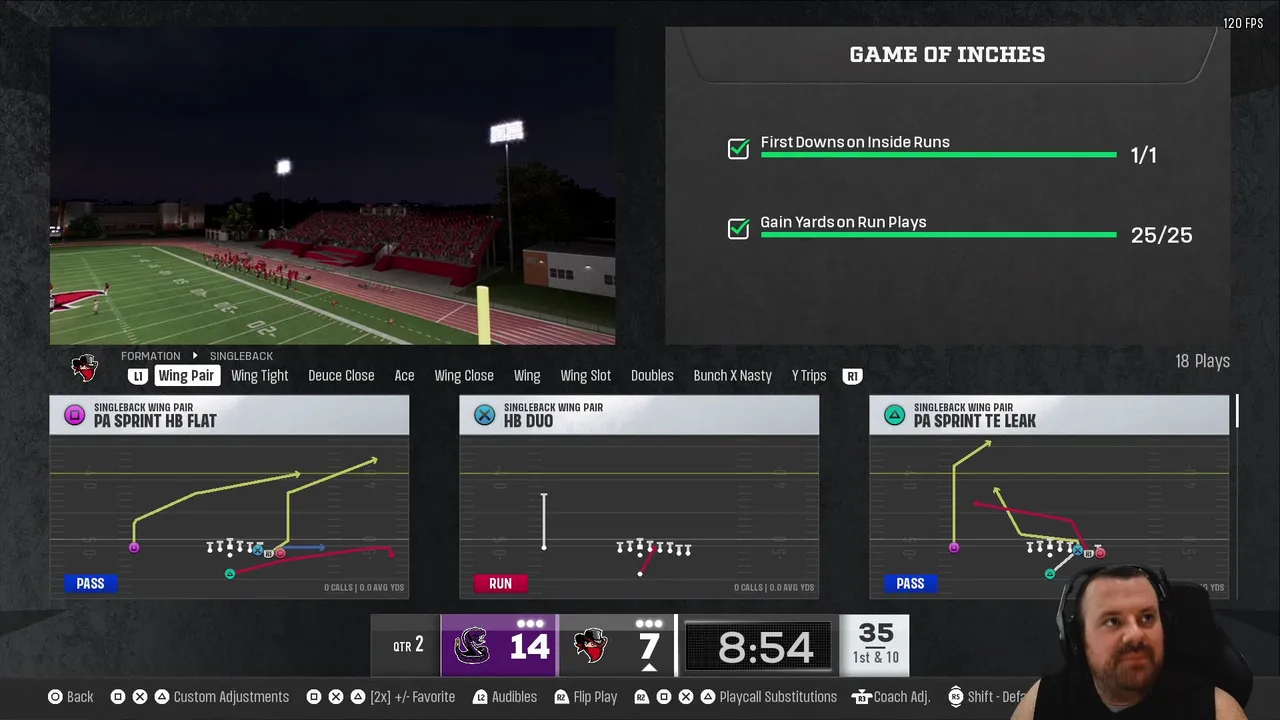The height and width of the screenshot is (720, 1280).
Task: Click the PASS label on PA Sprint HB Flat
Action: pos(90,583)
